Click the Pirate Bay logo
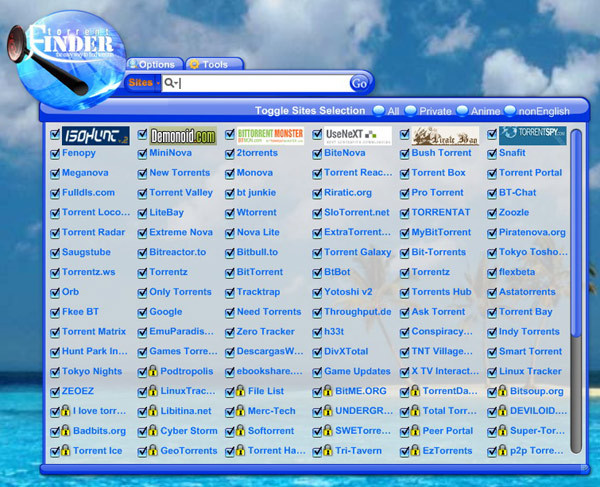 445,136
